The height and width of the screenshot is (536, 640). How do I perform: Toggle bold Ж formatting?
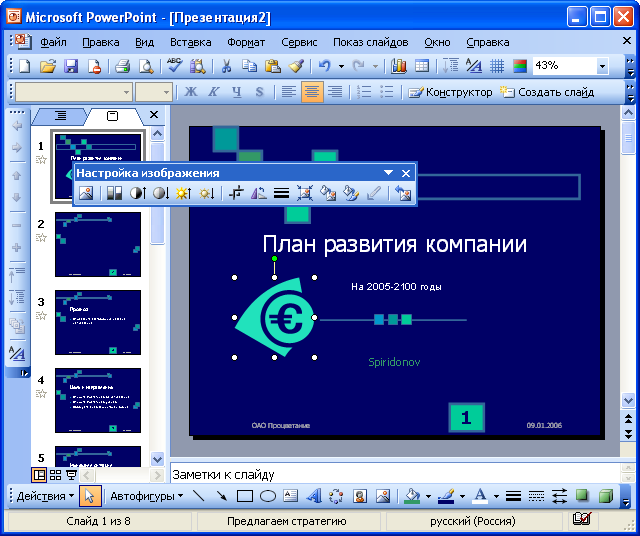tap(191, 92)
